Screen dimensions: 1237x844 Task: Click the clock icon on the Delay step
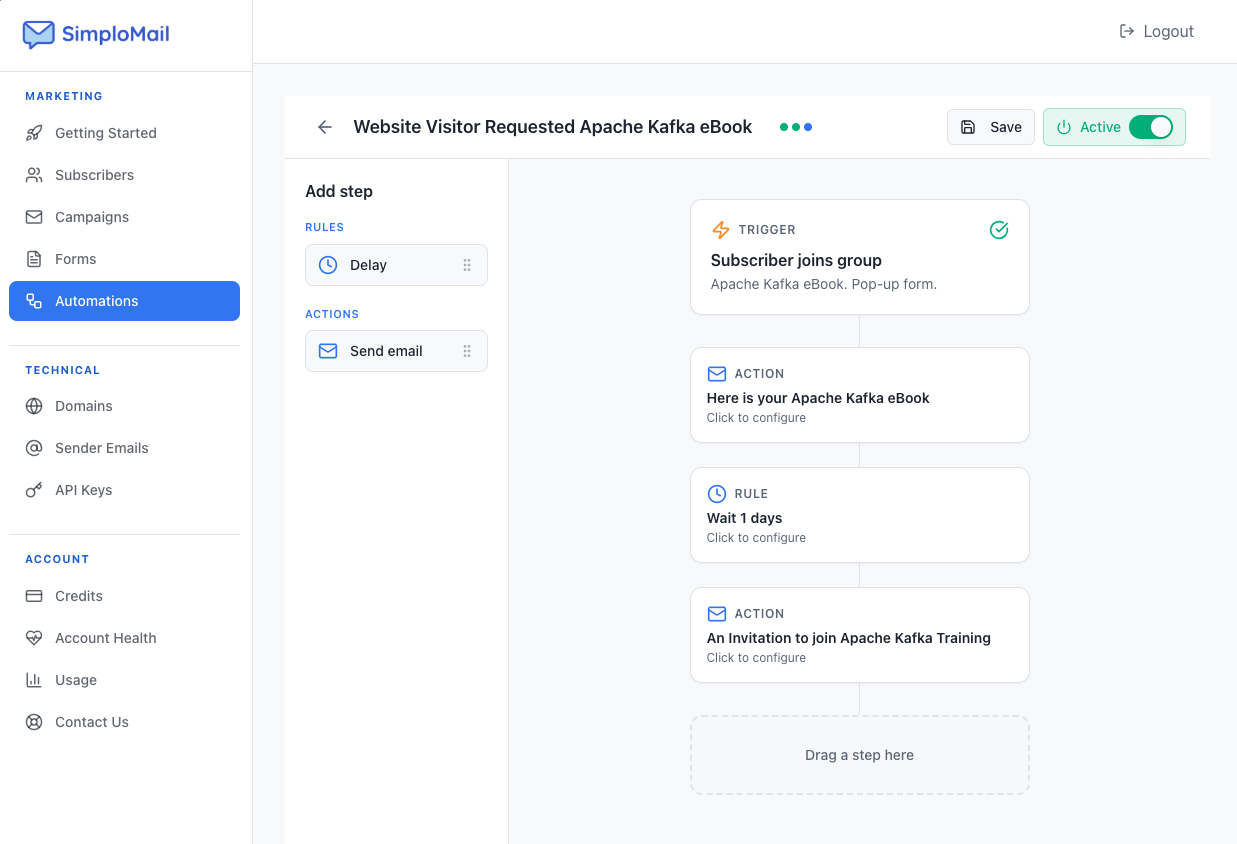328,265
